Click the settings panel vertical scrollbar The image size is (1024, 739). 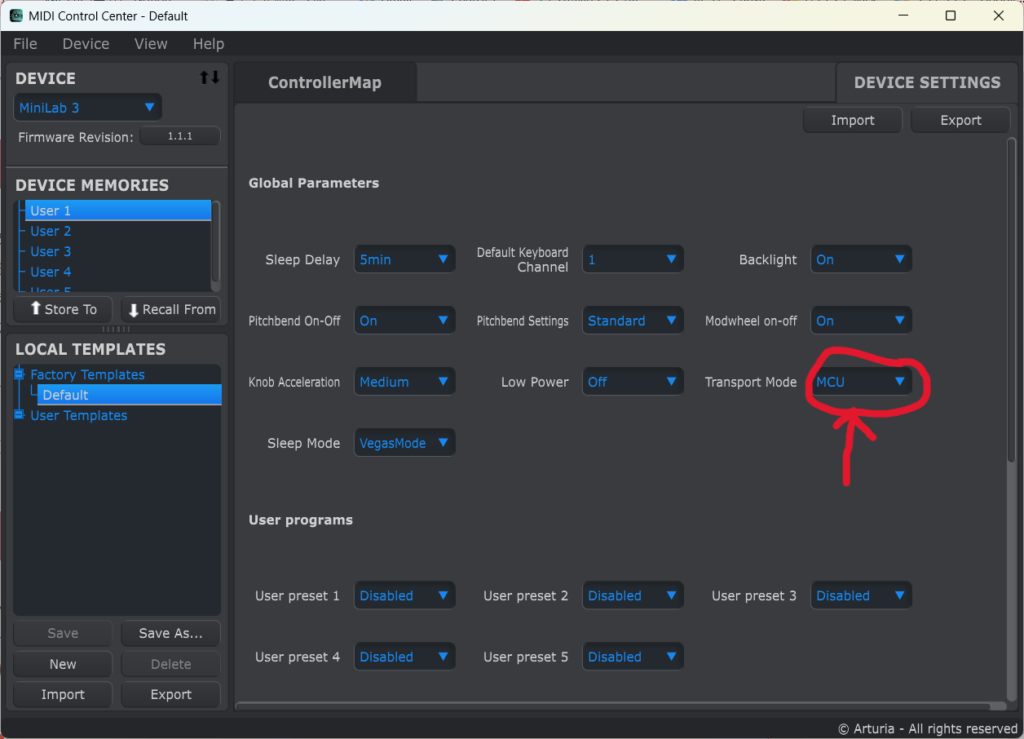click(1012, 300)
